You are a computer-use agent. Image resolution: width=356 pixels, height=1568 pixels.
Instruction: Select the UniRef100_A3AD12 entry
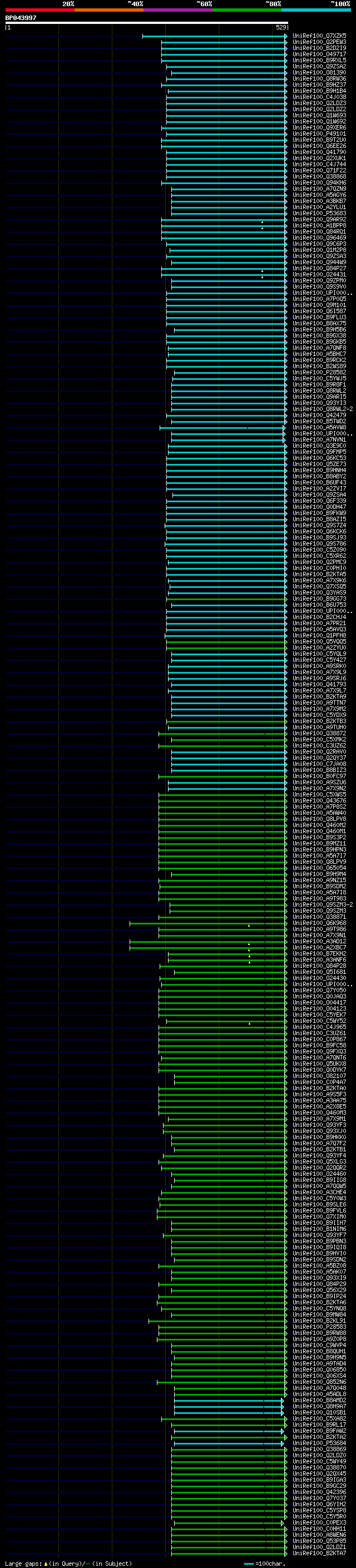pyautogui.click(x=319, y=942)
